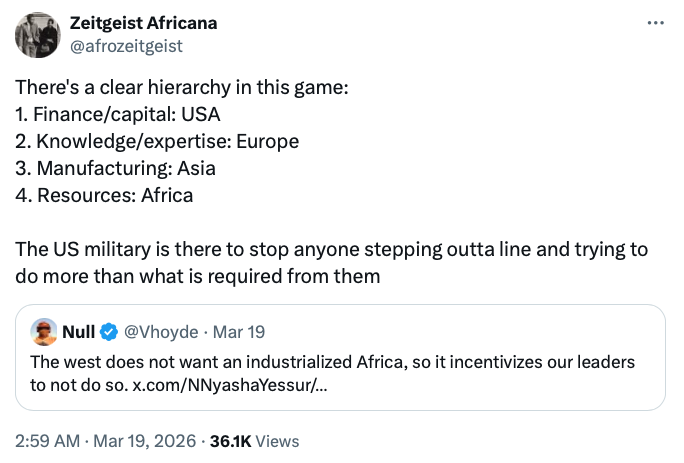The height and width of the screenshot is (463, 684).
Task: Click Null's small avatar in quoted post
Action: (44, 332)
